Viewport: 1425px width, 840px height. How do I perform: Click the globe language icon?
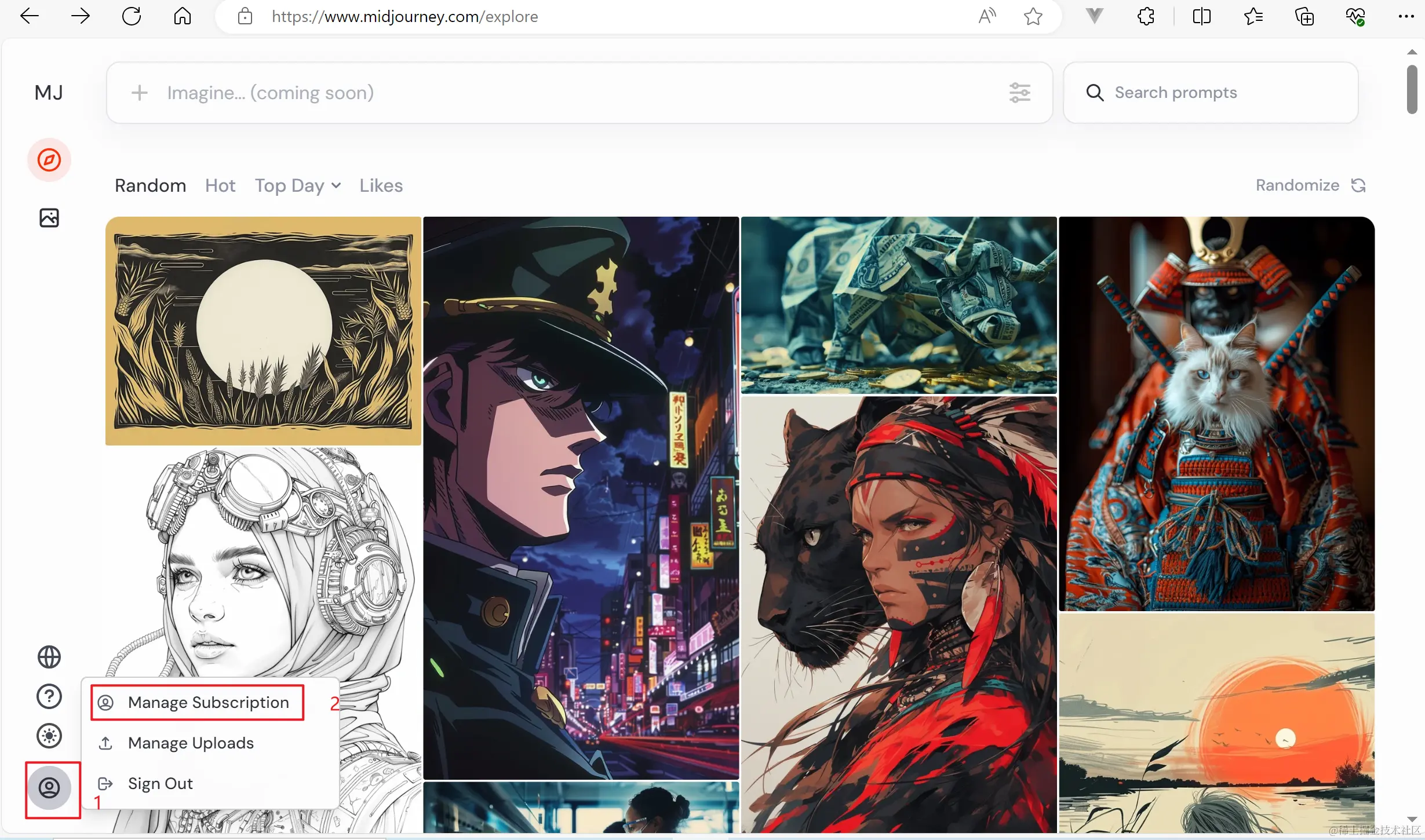49,657
